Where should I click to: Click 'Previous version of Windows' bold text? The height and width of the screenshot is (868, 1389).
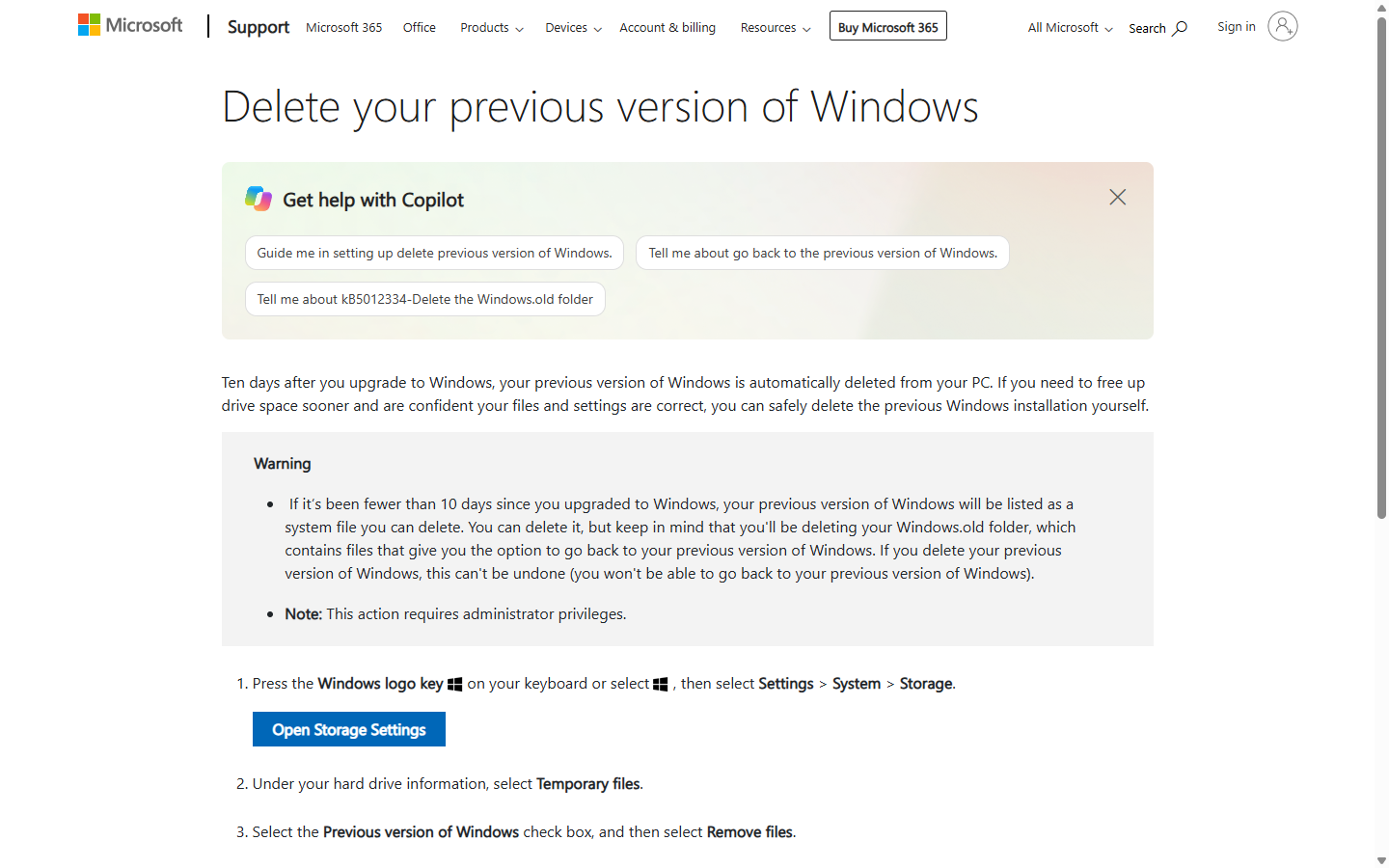click(421, 831)
